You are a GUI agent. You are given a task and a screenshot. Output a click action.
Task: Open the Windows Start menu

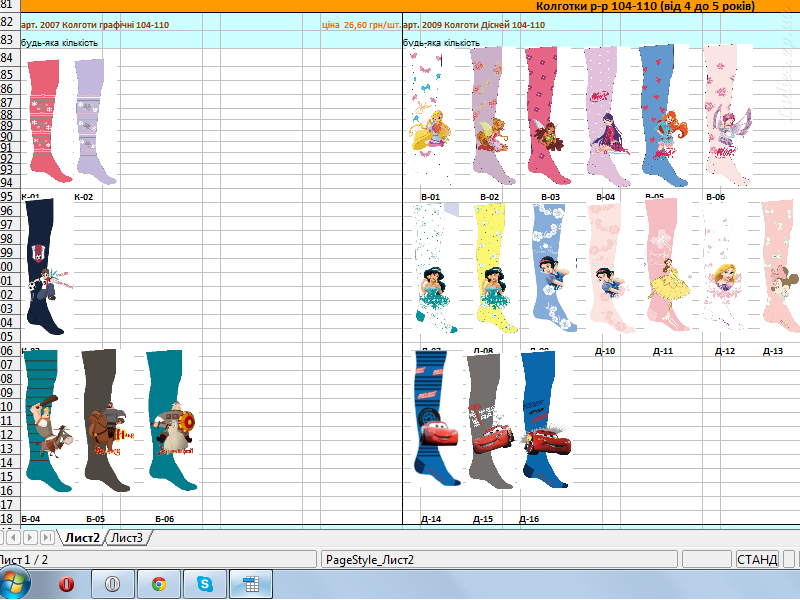pyautogui.click(x=13, y=584)
